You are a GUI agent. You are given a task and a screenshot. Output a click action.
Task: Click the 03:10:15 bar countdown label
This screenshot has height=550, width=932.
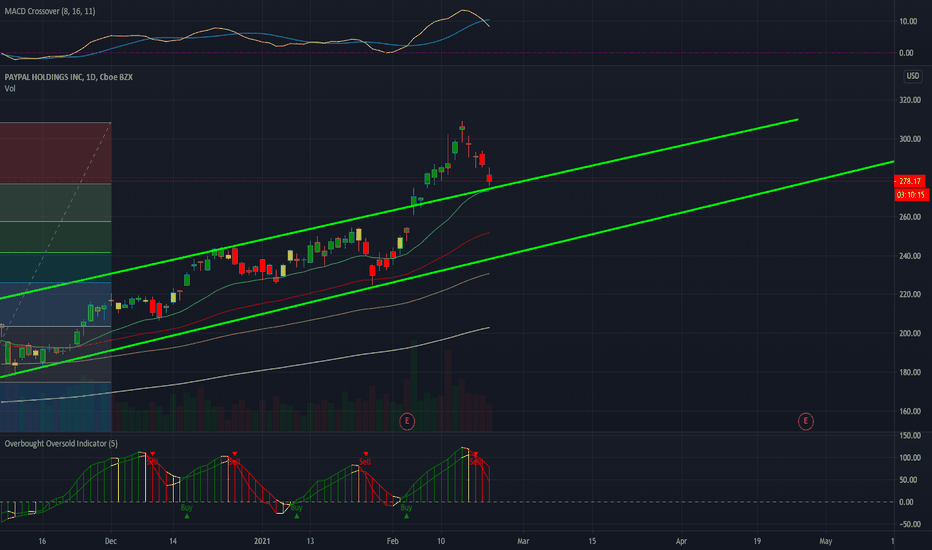click(x=911, y=195)
